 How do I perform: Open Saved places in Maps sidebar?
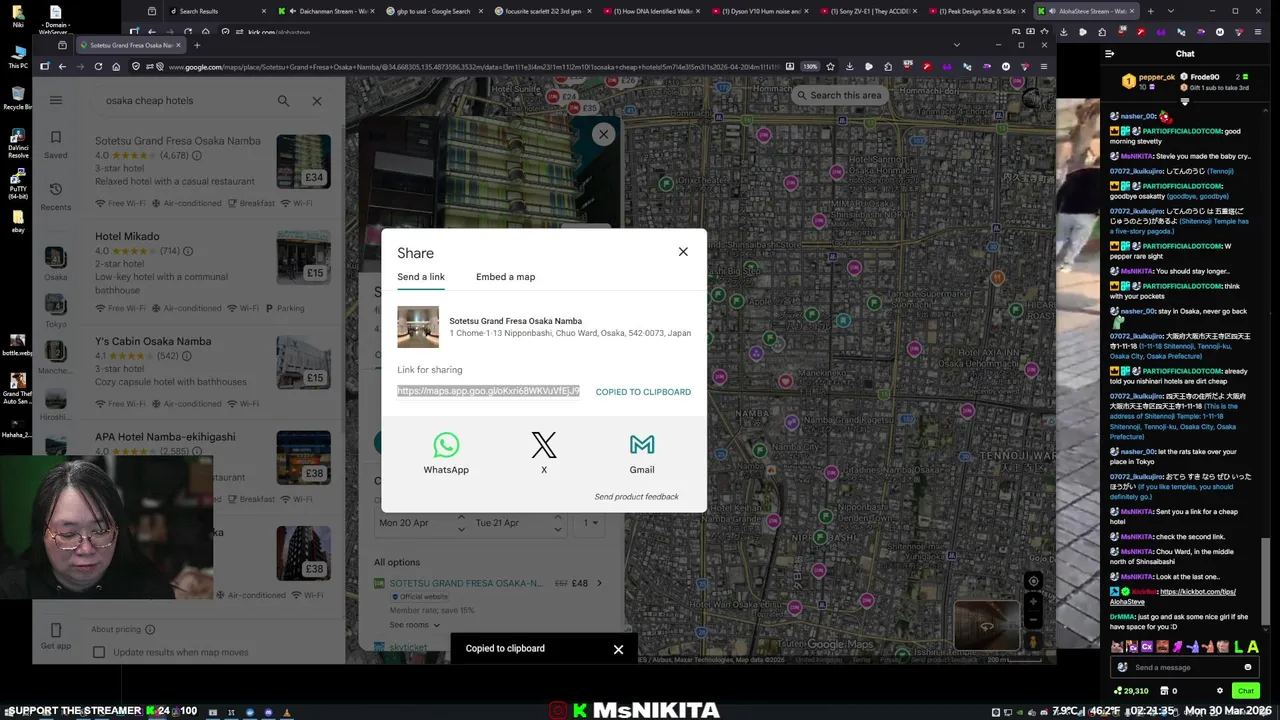click(56, 145)
